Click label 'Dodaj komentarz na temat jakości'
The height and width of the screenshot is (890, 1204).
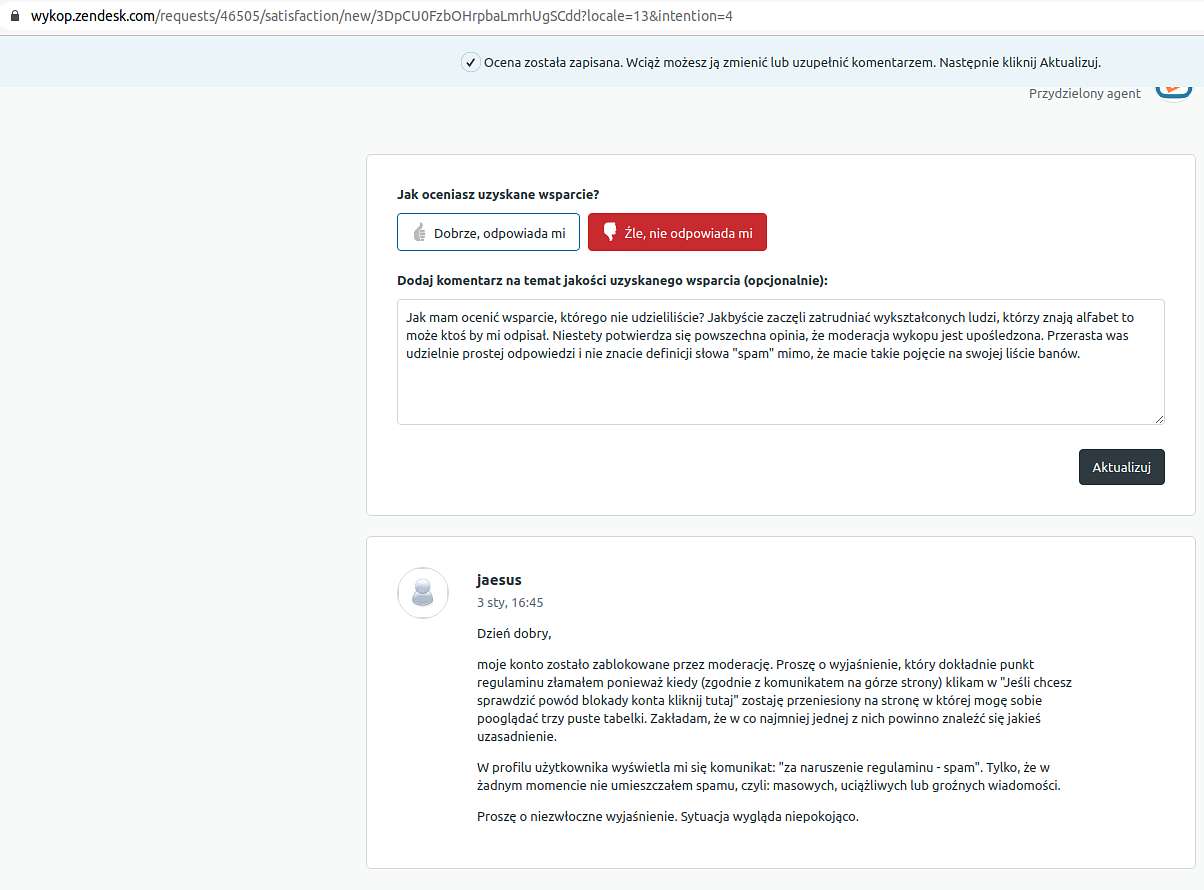click(612, 280)
